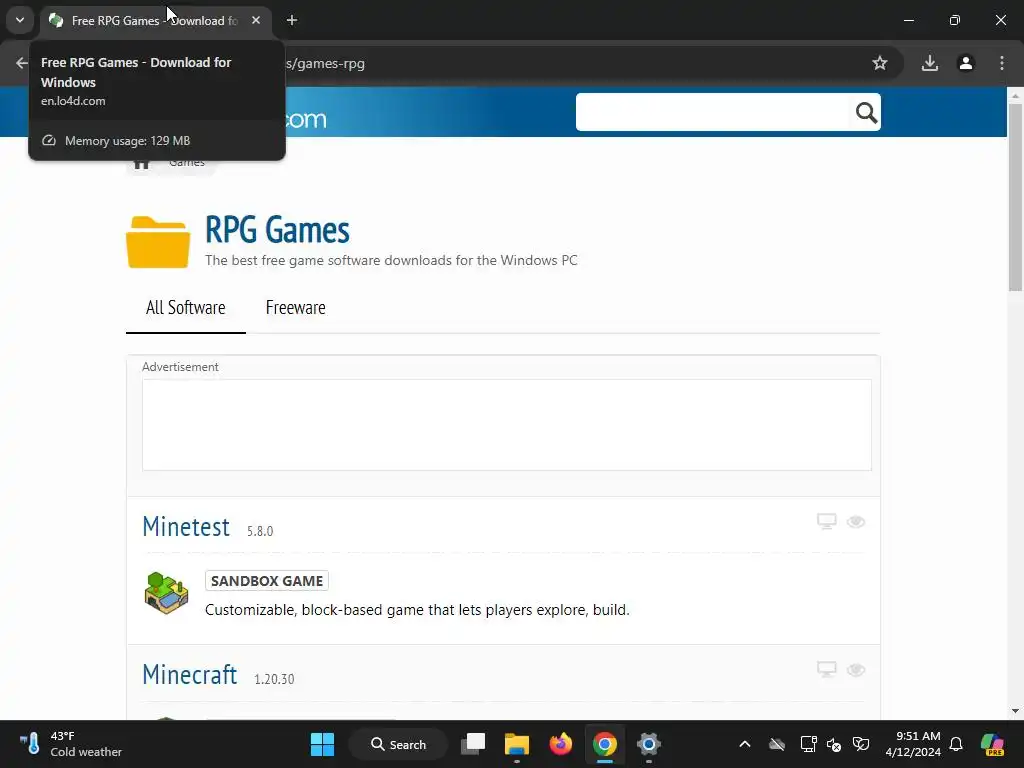Click the scrollbar up arrow
1024x768 pixels.
point(1015,95)
